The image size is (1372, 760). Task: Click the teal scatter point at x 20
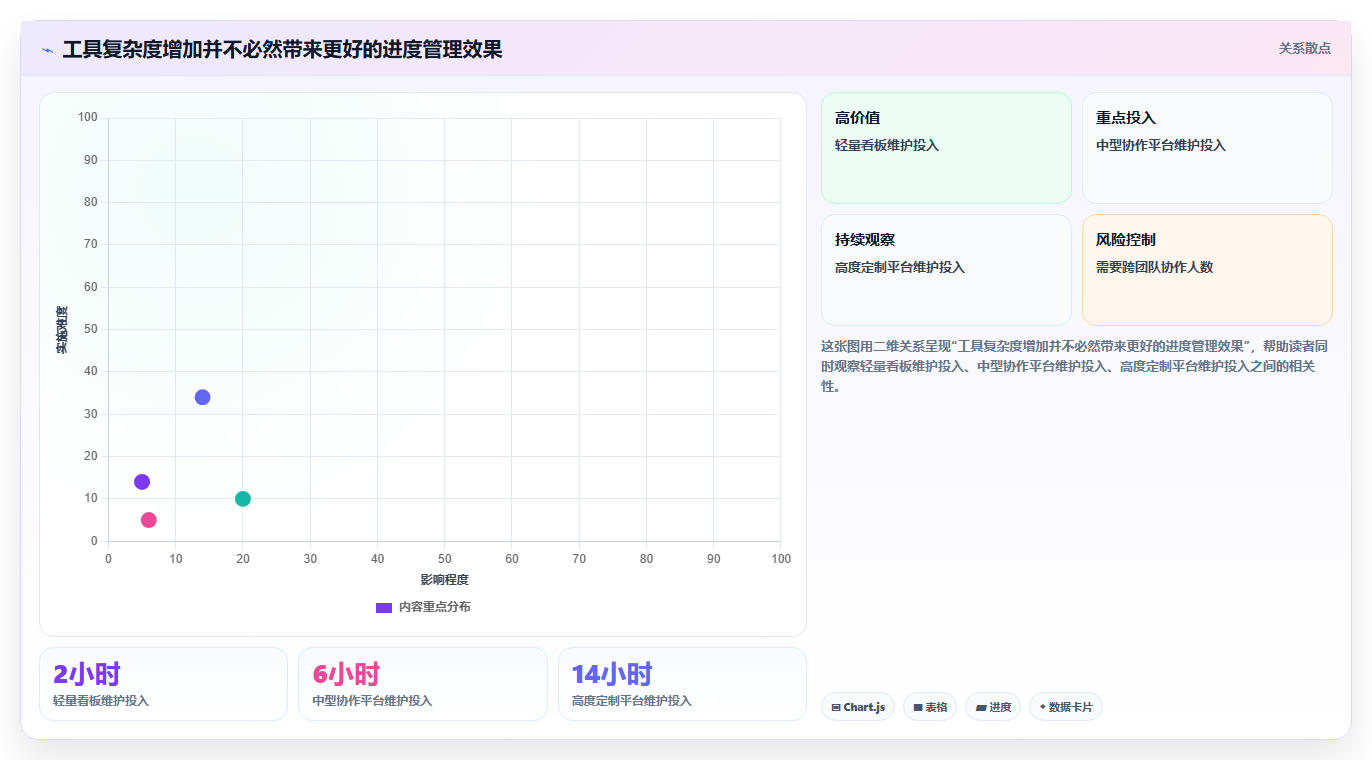(243, 499)
